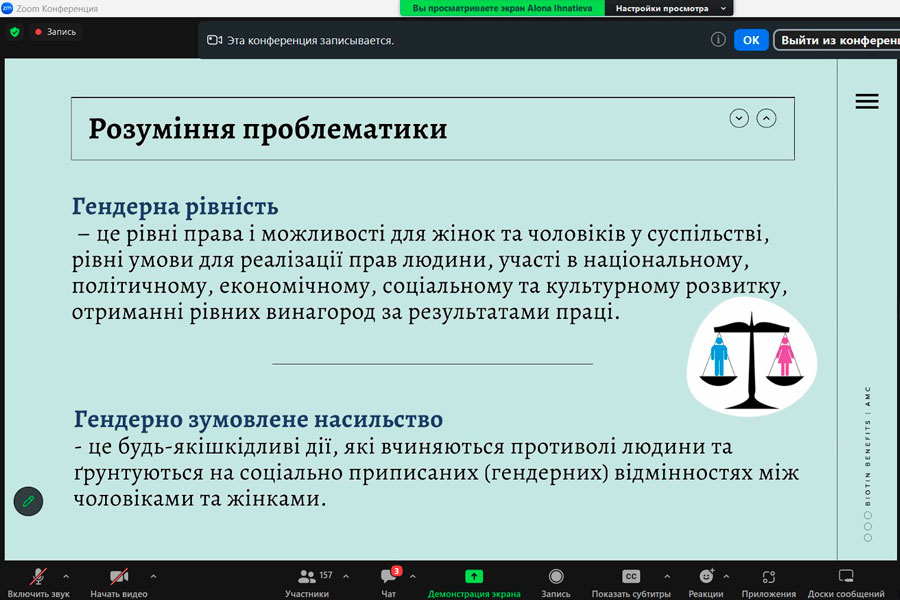The height and width of the screenshot is (600, 900).
Task: Confirm recording notice with OK button
Action: 751,40
